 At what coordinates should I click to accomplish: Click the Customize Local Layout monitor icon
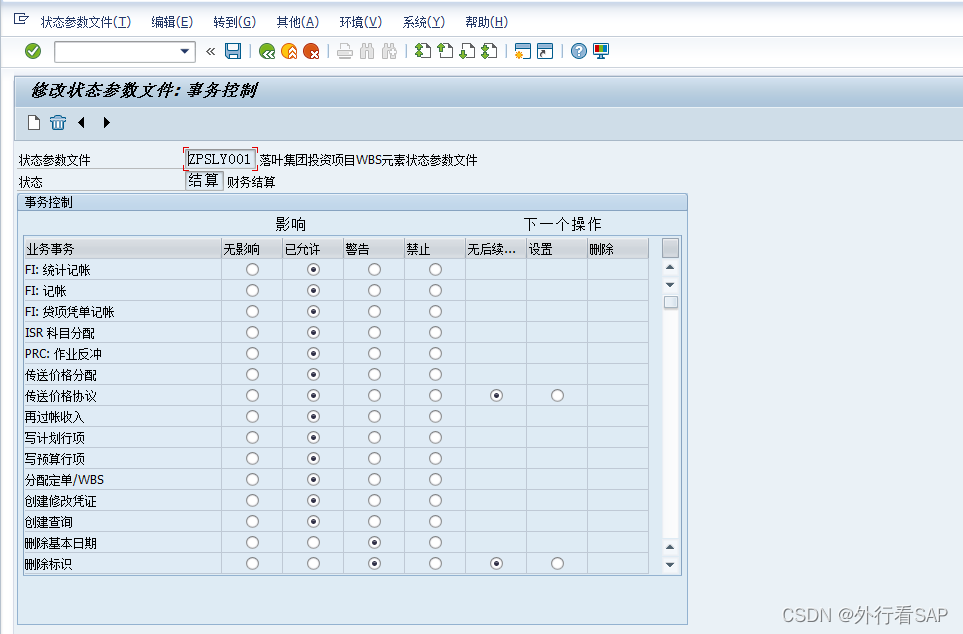(x=601, y=51)
